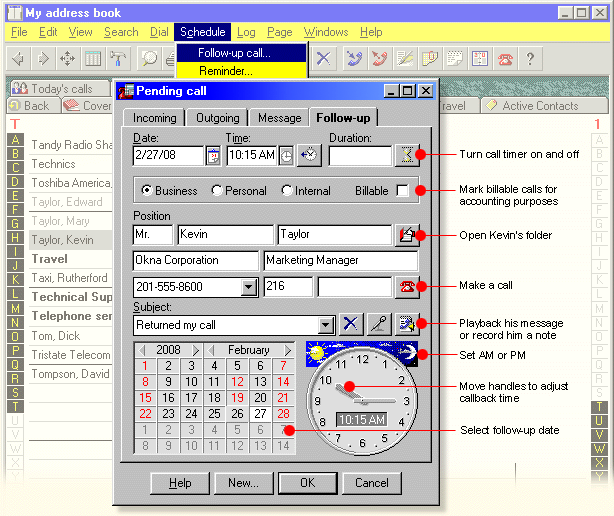Go to previous month in calendar
This screenshot has height=516, width=614.
[x=211, y=349]
